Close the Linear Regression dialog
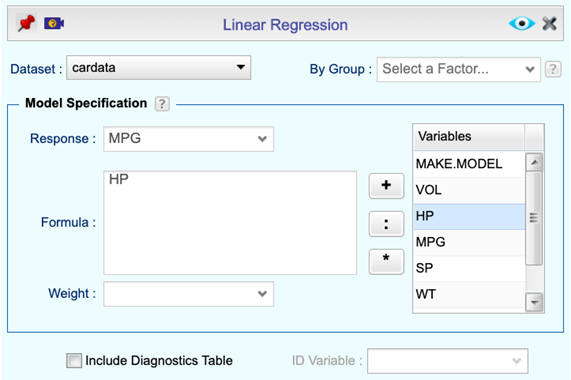571x380 pixels. [549, 24]
